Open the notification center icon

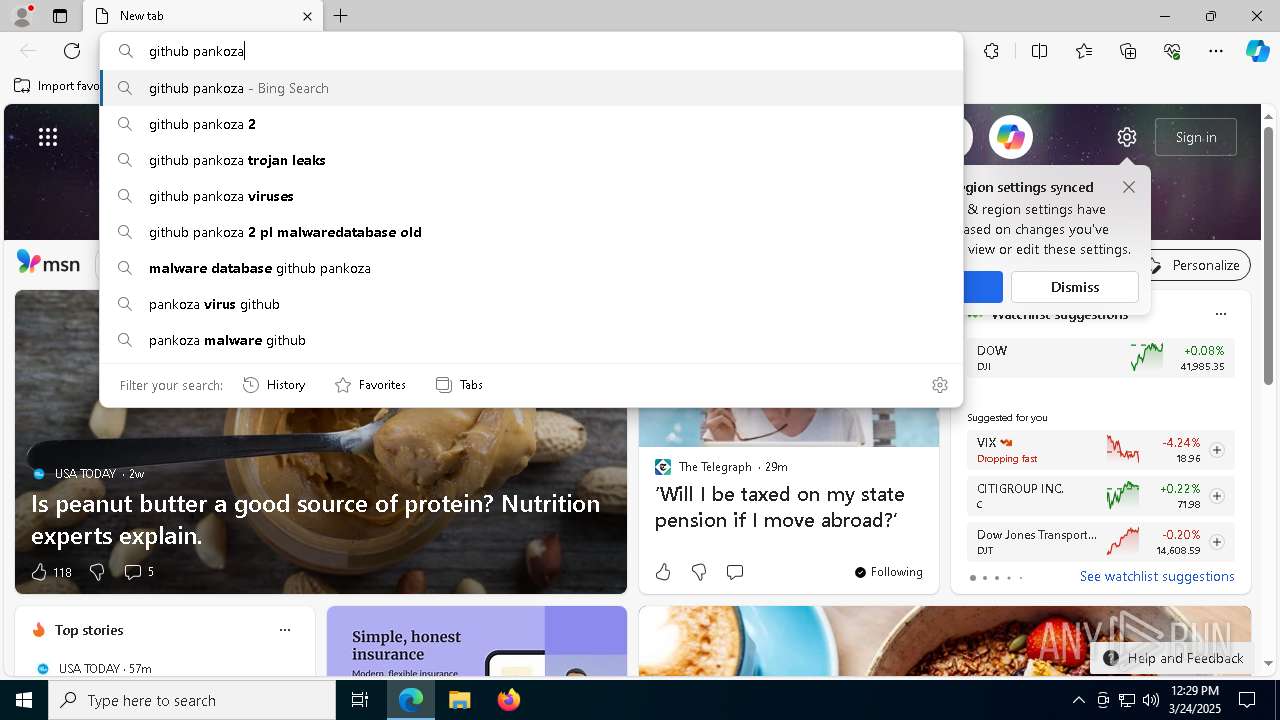coord(1247,700)
